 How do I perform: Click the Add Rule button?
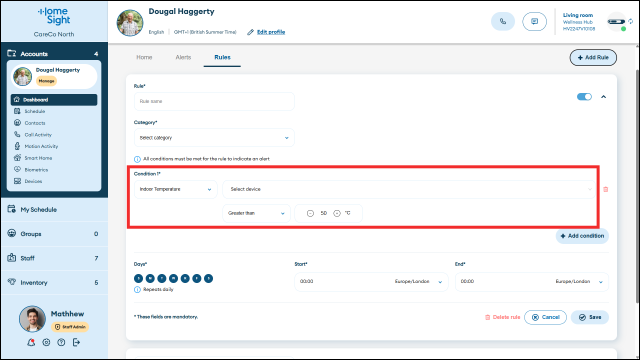593,58
